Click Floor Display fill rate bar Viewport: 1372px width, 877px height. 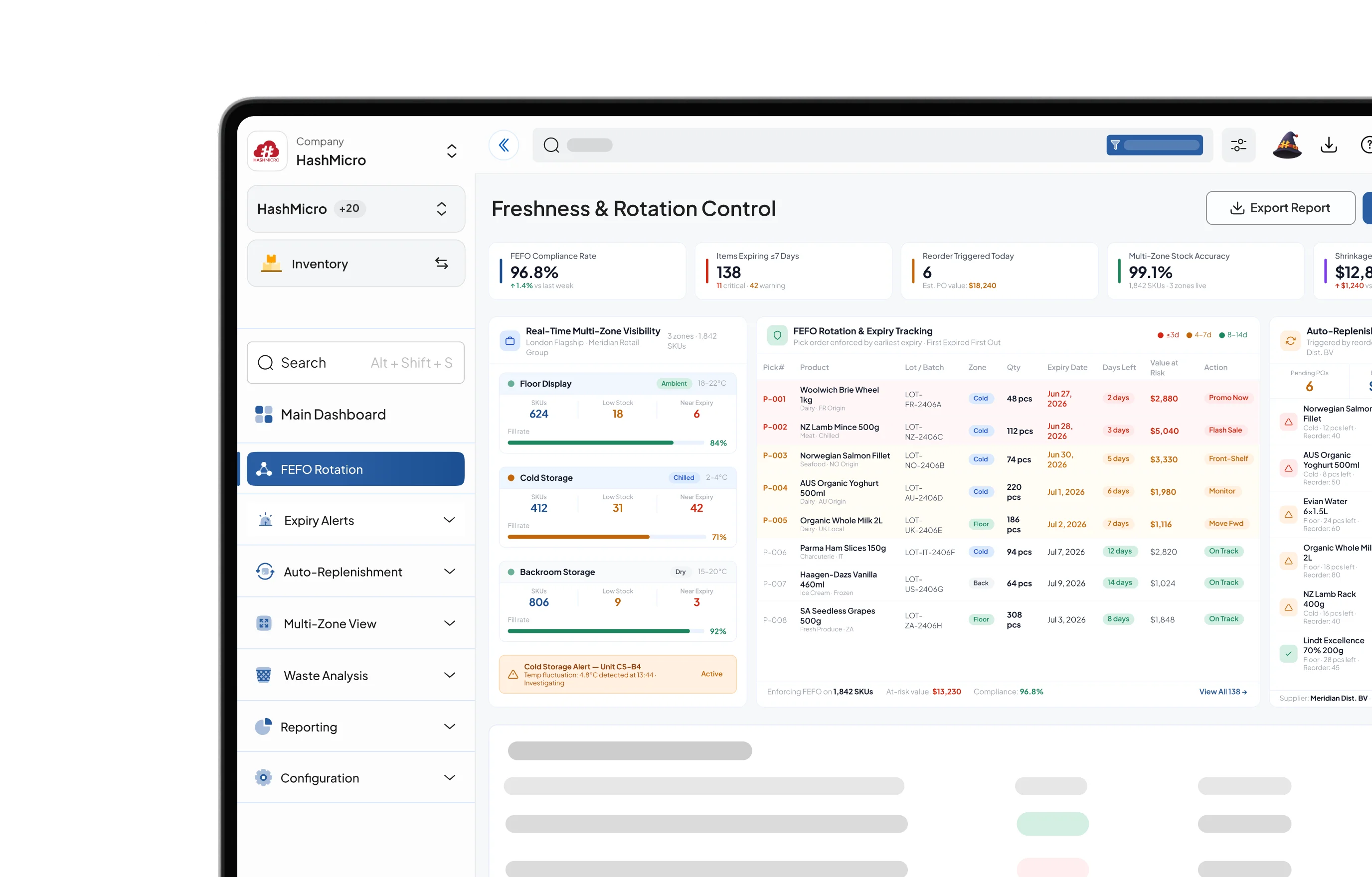606,442
